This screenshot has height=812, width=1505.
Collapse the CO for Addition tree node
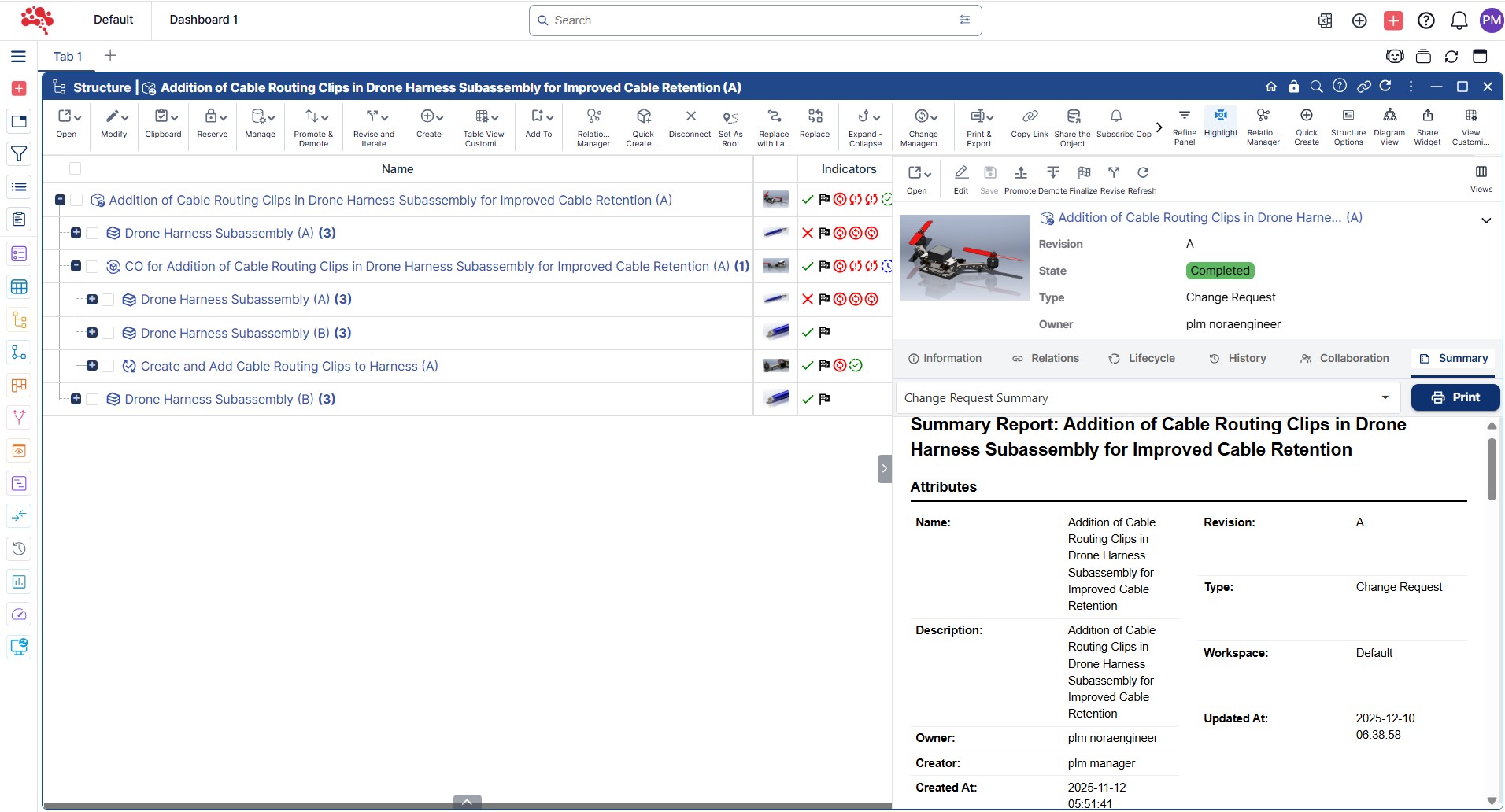(76, 267)
